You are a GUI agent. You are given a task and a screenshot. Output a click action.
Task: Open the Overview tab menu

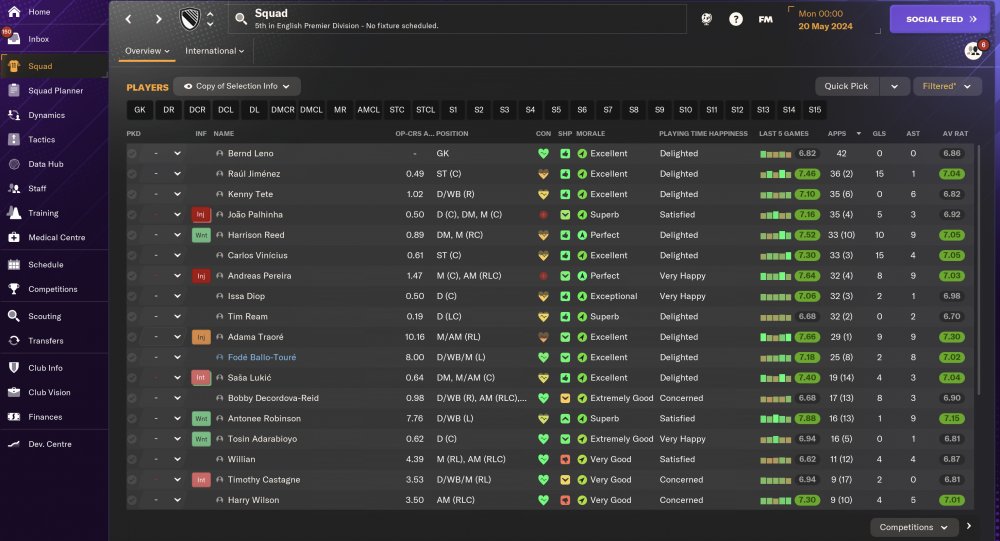[x=147, y=50]
